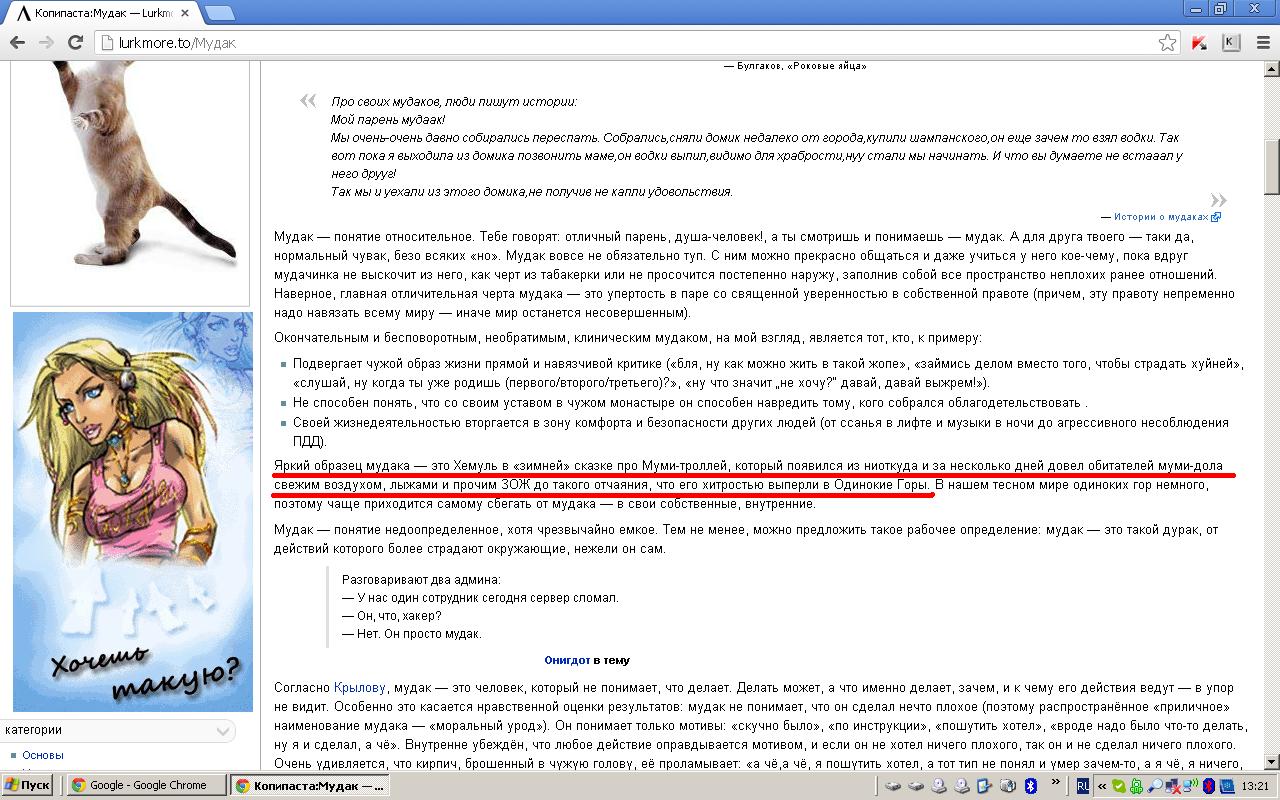This screenshot has width=1280, height=800.
Task: Open the wireless network tray icon
Action: (1189, 786)
